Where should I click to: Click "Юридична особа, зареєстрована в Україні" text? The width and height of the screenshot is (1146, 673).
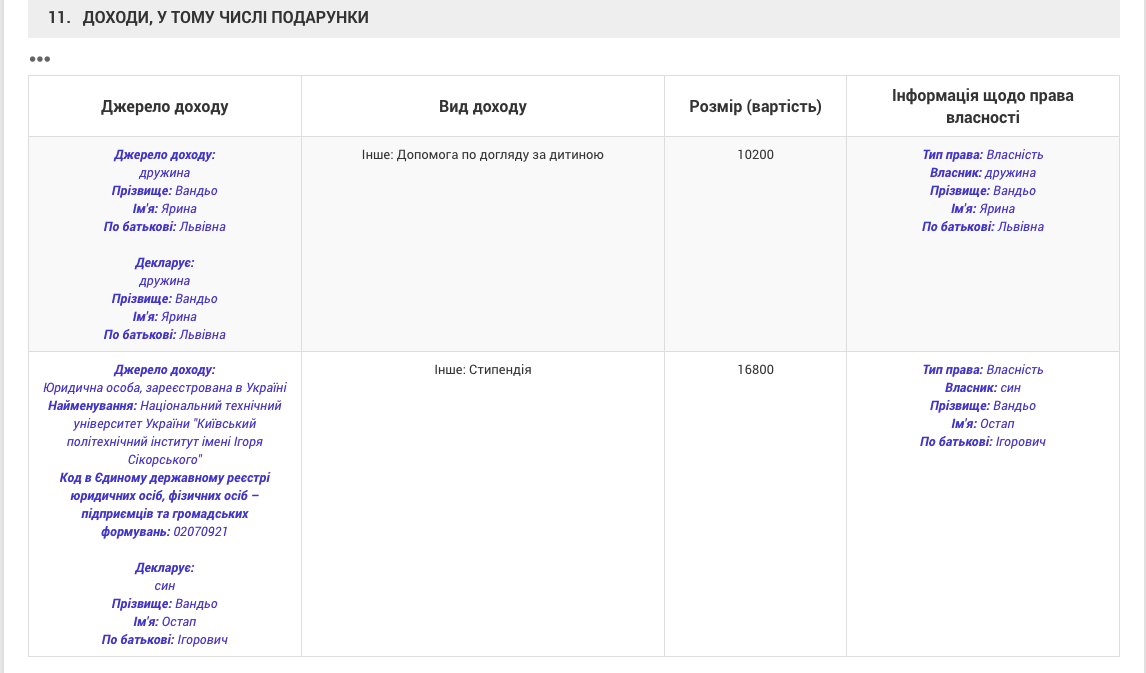click(x=165, y=388)
